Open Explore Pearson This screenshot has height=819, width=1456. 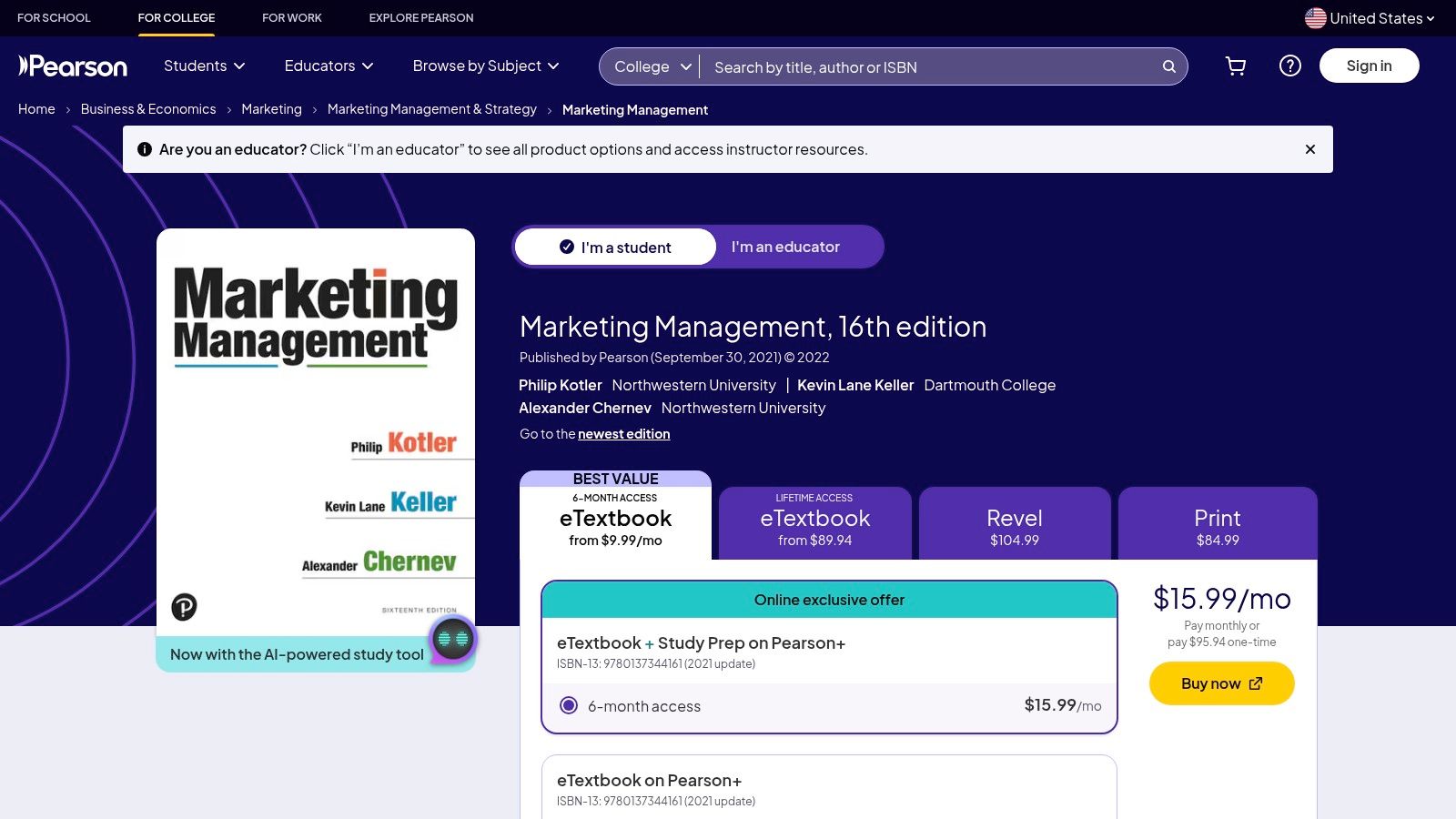421,18
